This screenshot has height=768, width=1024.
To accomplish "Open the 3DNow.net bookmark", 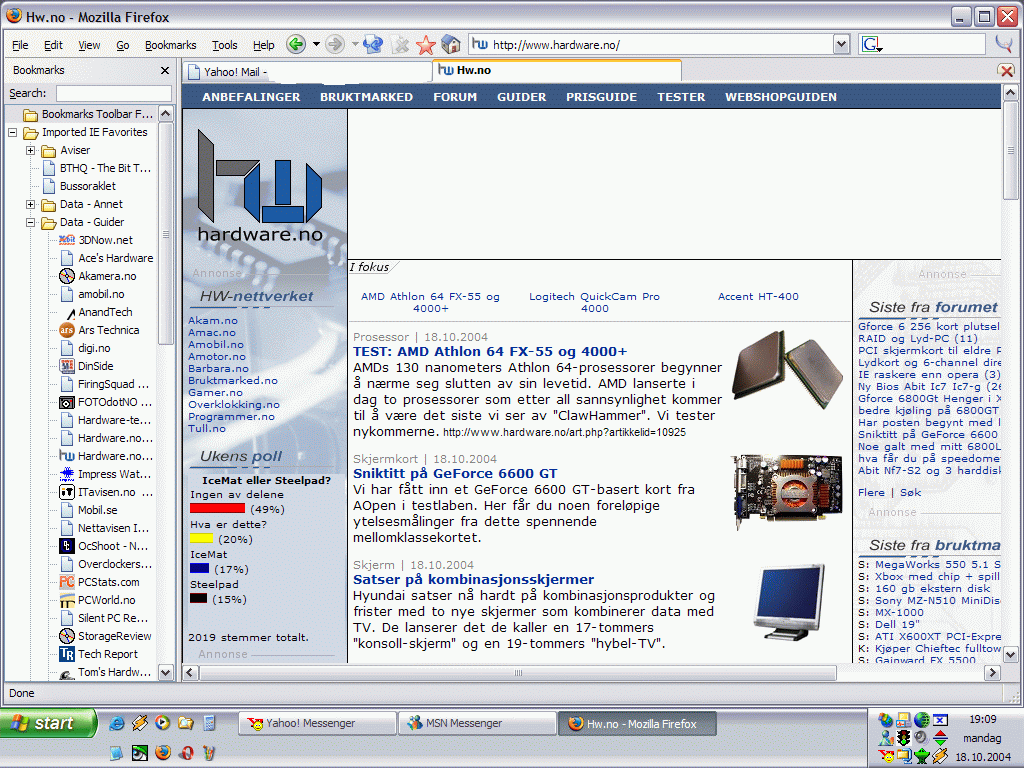I will point(105,240).
